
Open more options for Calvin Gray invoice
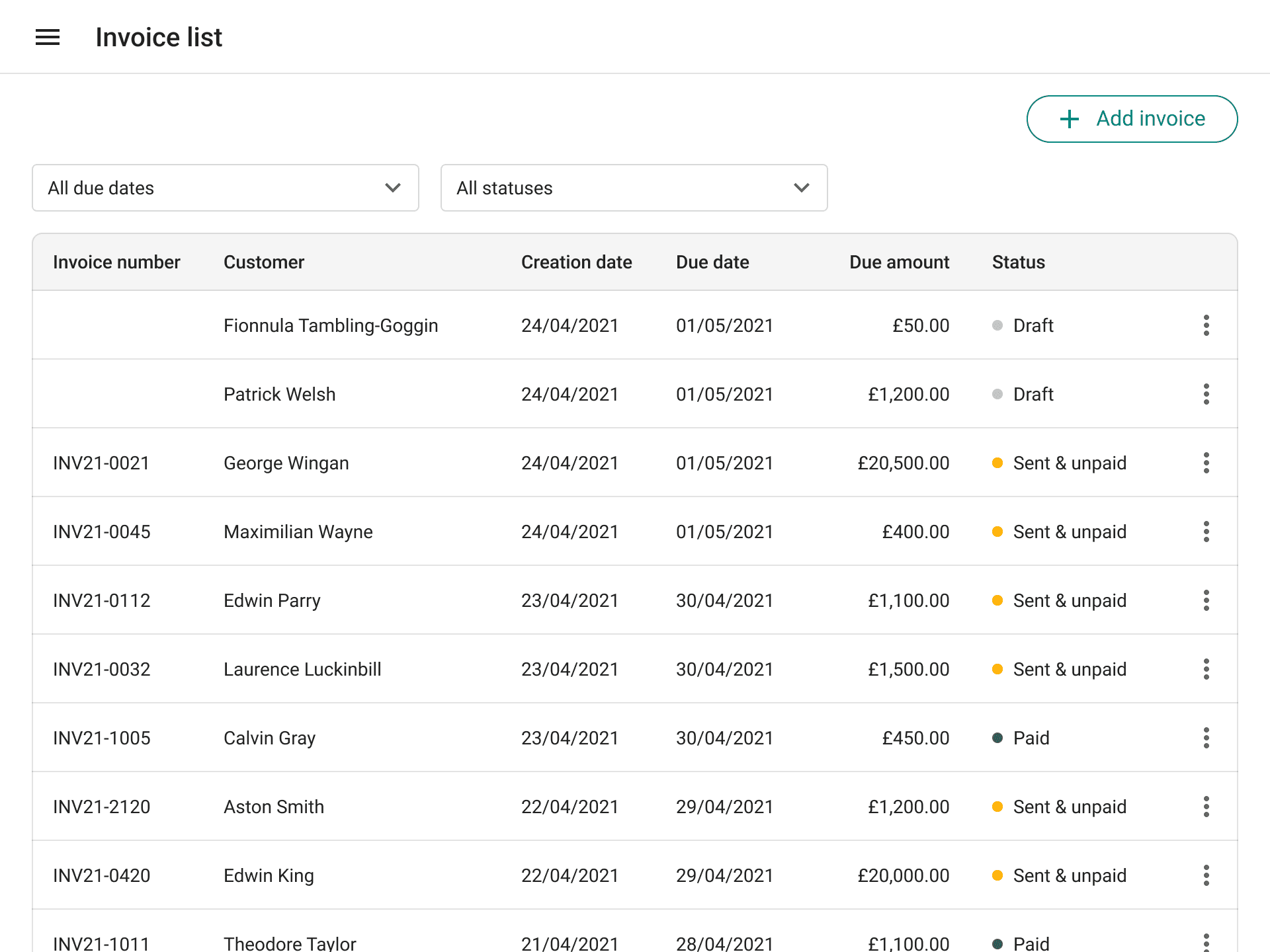tap(1206, 738)
